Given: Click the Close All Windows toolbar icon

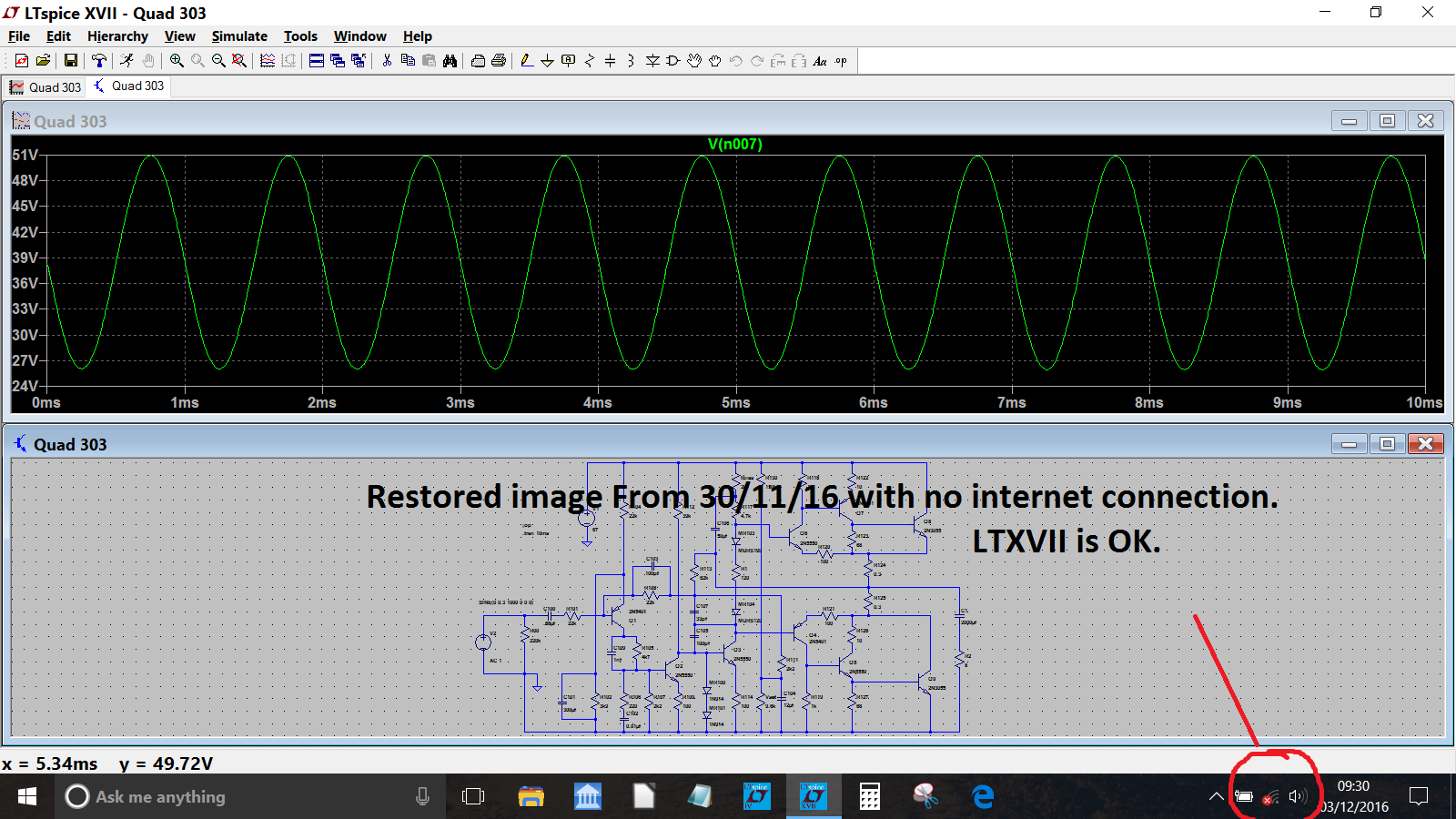Looking at the screenshot, I should coord(359,61).
